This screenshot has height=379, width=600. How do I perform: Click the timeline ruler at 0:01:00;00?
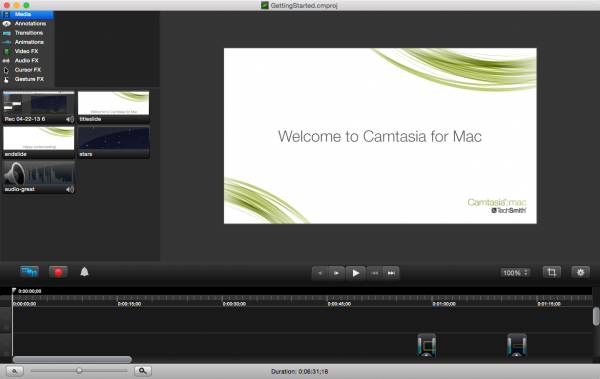(444, 304)
